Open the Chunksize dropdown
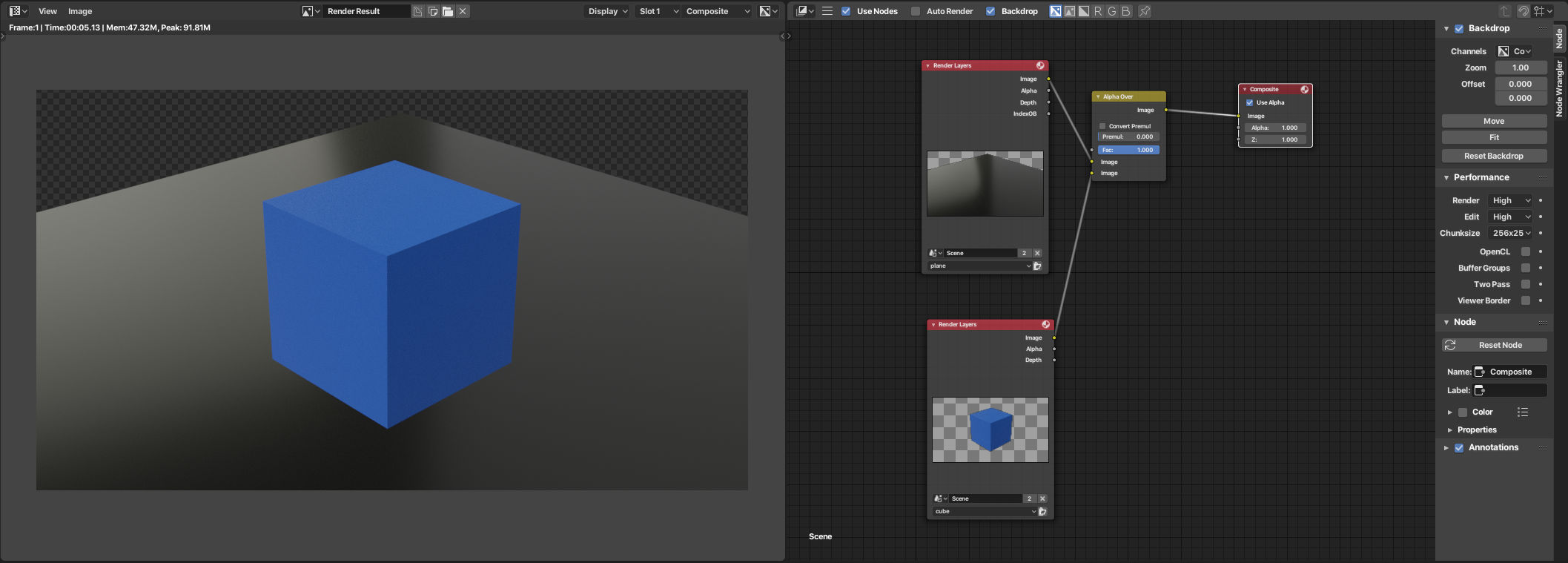This screenshot has width=1568, height=563. coord(1512,233)
